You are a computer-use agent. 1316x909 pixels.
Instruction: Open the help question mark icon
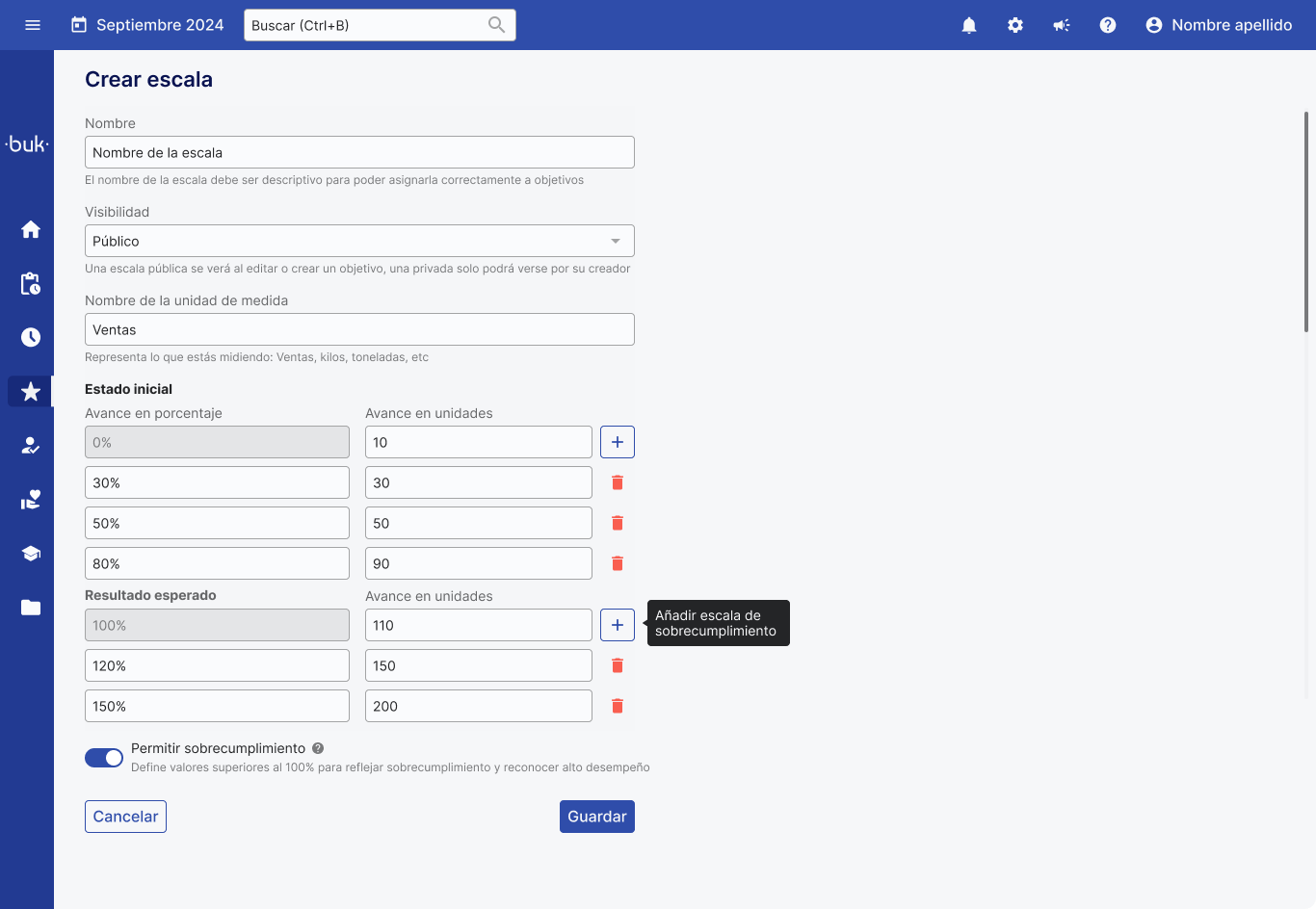(x=1108, y=25)
